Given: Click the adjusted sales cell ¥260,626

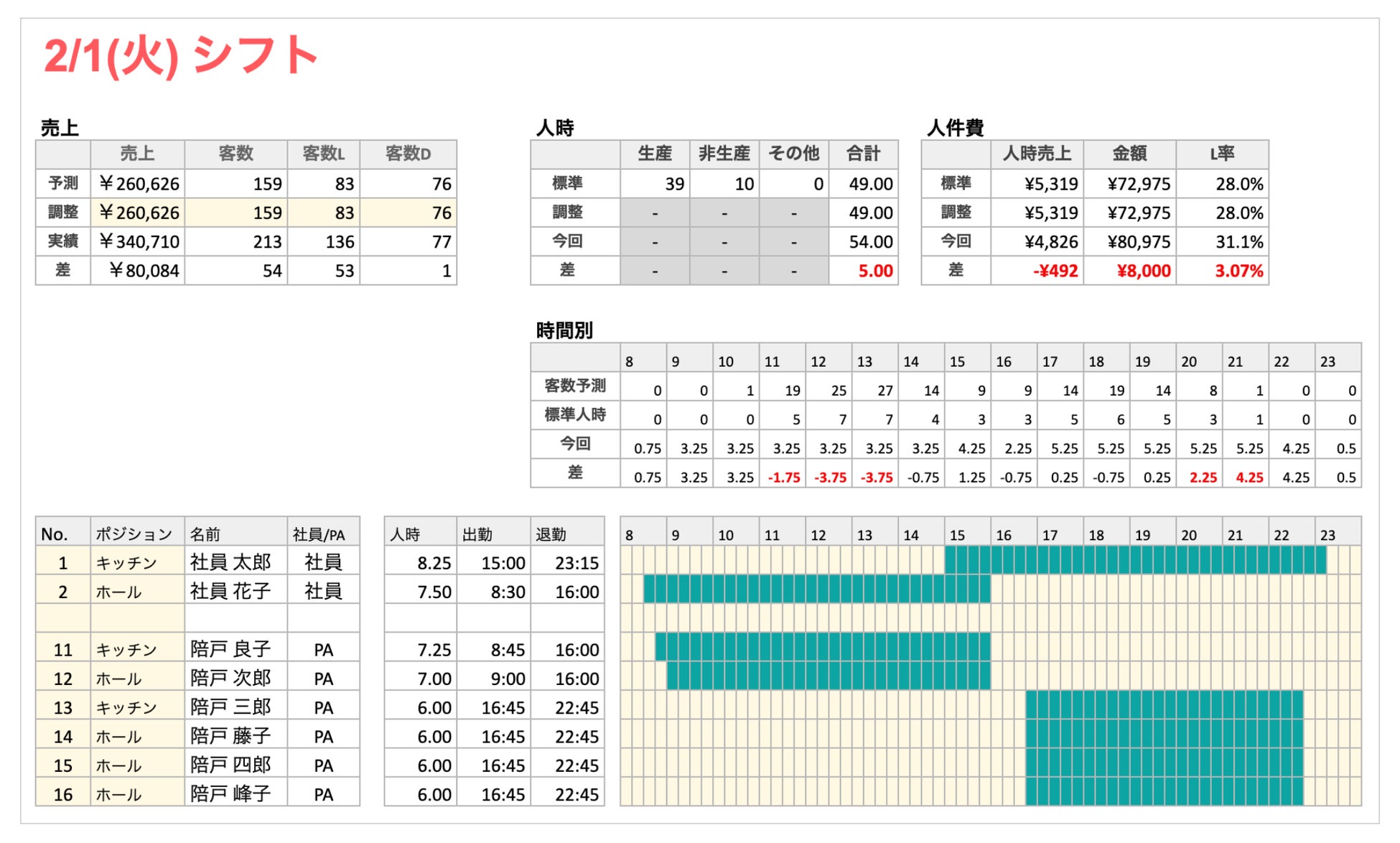Looking at the screenshot, I should point(139,213).
